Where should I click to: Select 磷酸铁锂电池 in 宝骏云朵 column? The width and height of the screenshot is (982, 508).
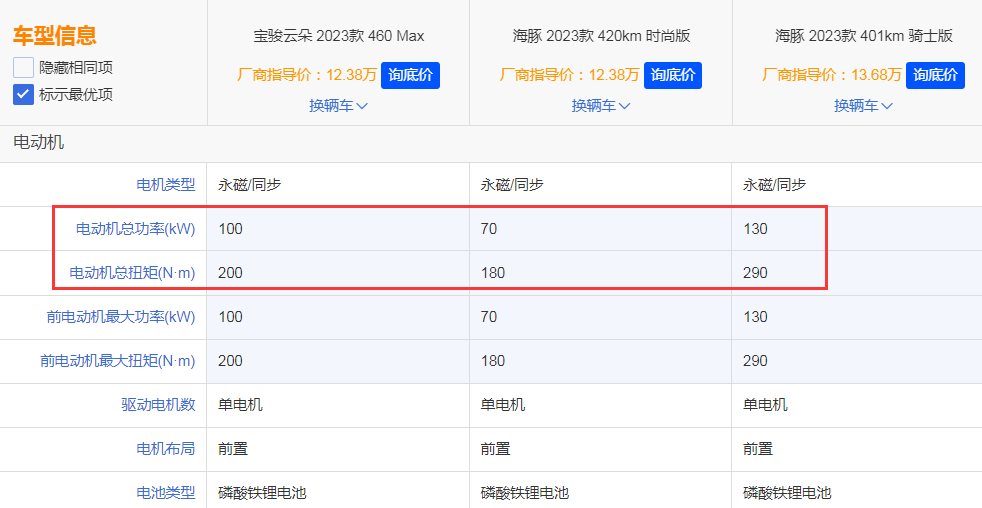[262, 492]
